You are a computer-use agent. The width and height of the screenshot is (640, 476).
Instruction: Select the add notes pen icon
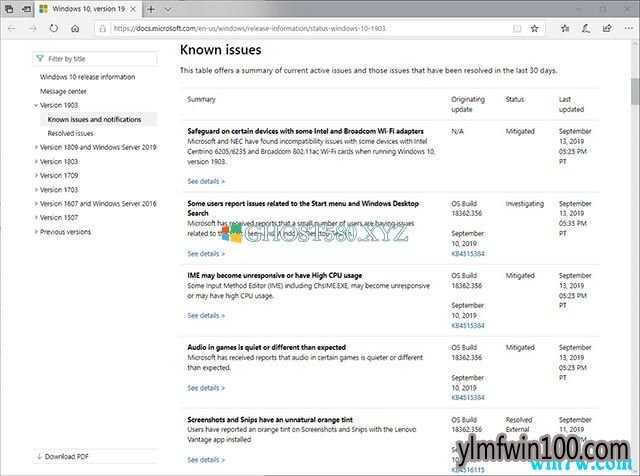[586, 29]
